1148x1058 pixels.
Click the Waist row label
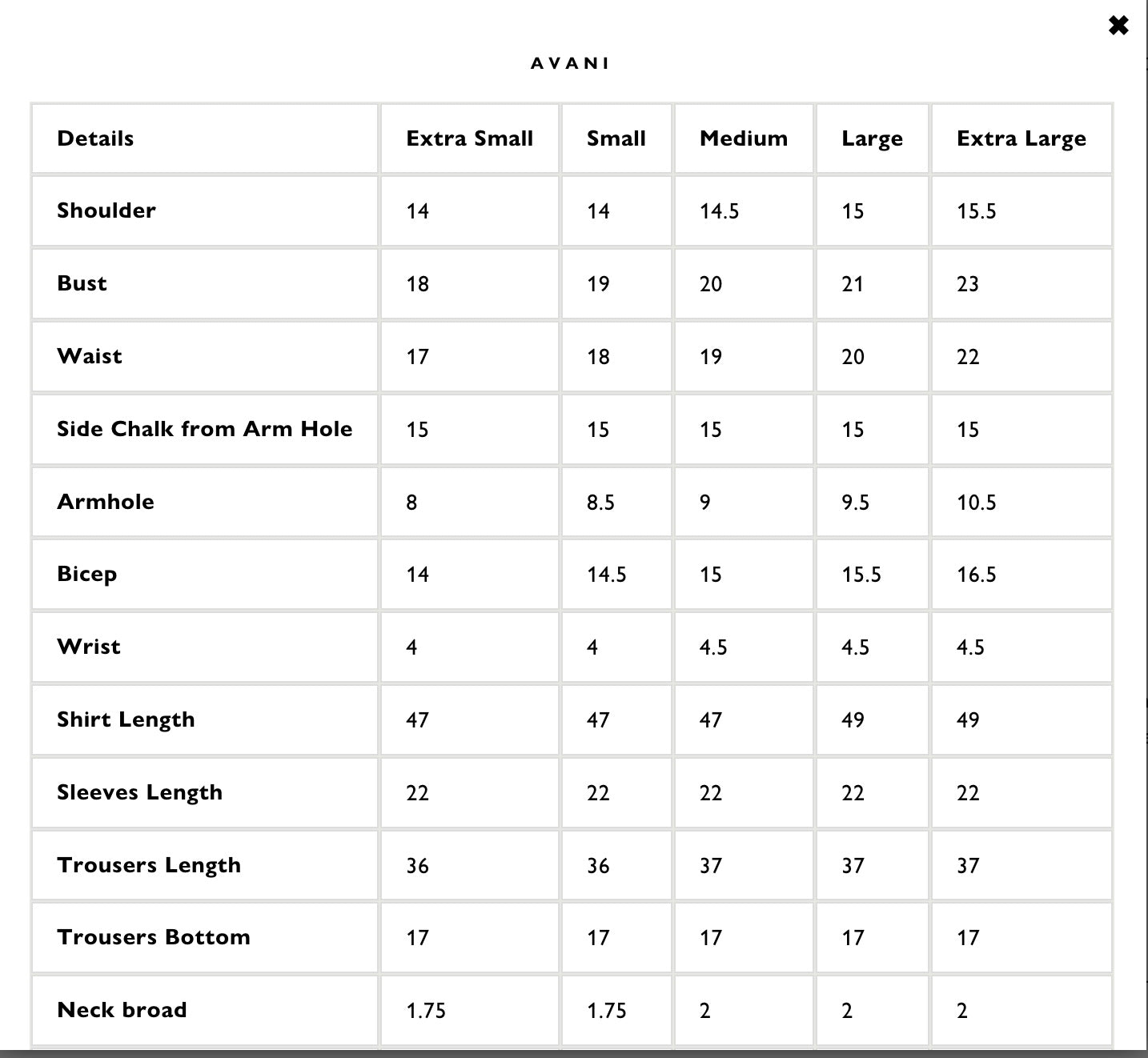click(90, 356)
